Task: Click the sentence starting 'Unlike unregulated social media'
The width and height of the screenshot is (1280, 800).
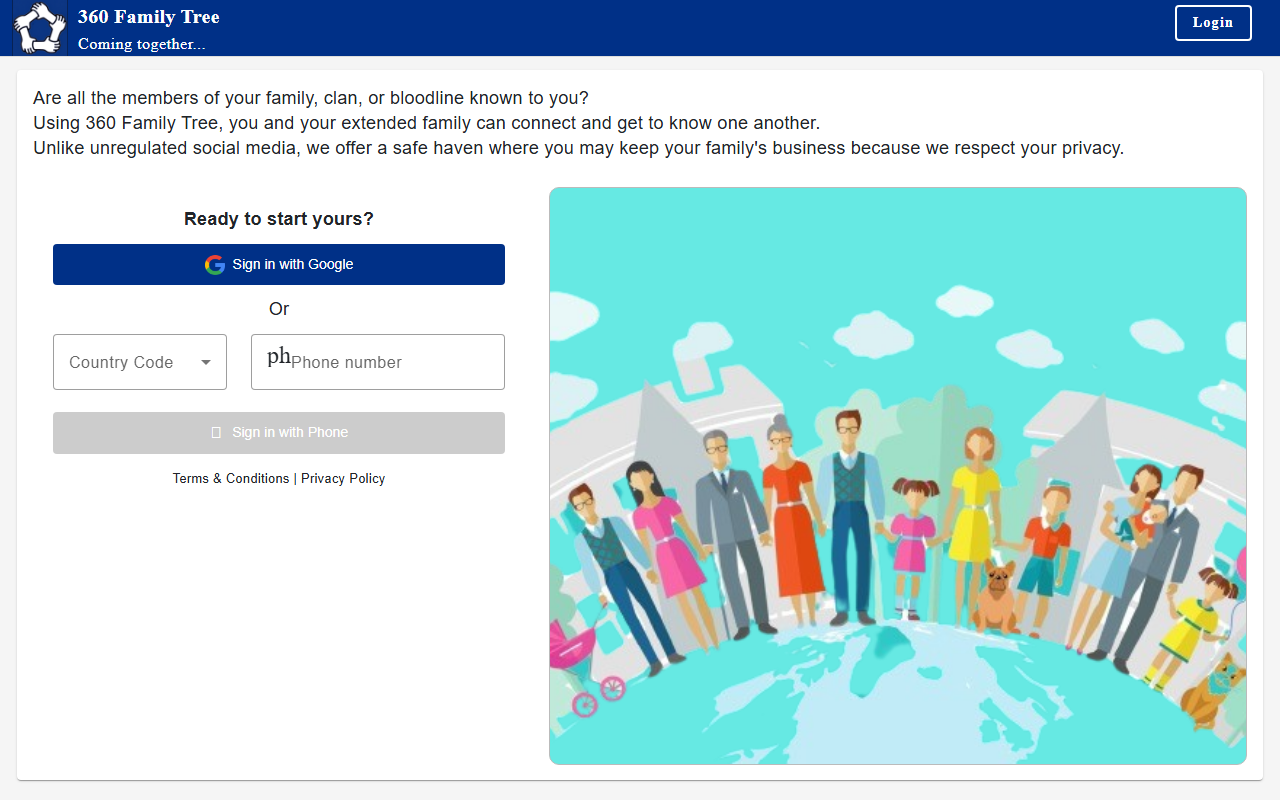Action: pos(579,148)
